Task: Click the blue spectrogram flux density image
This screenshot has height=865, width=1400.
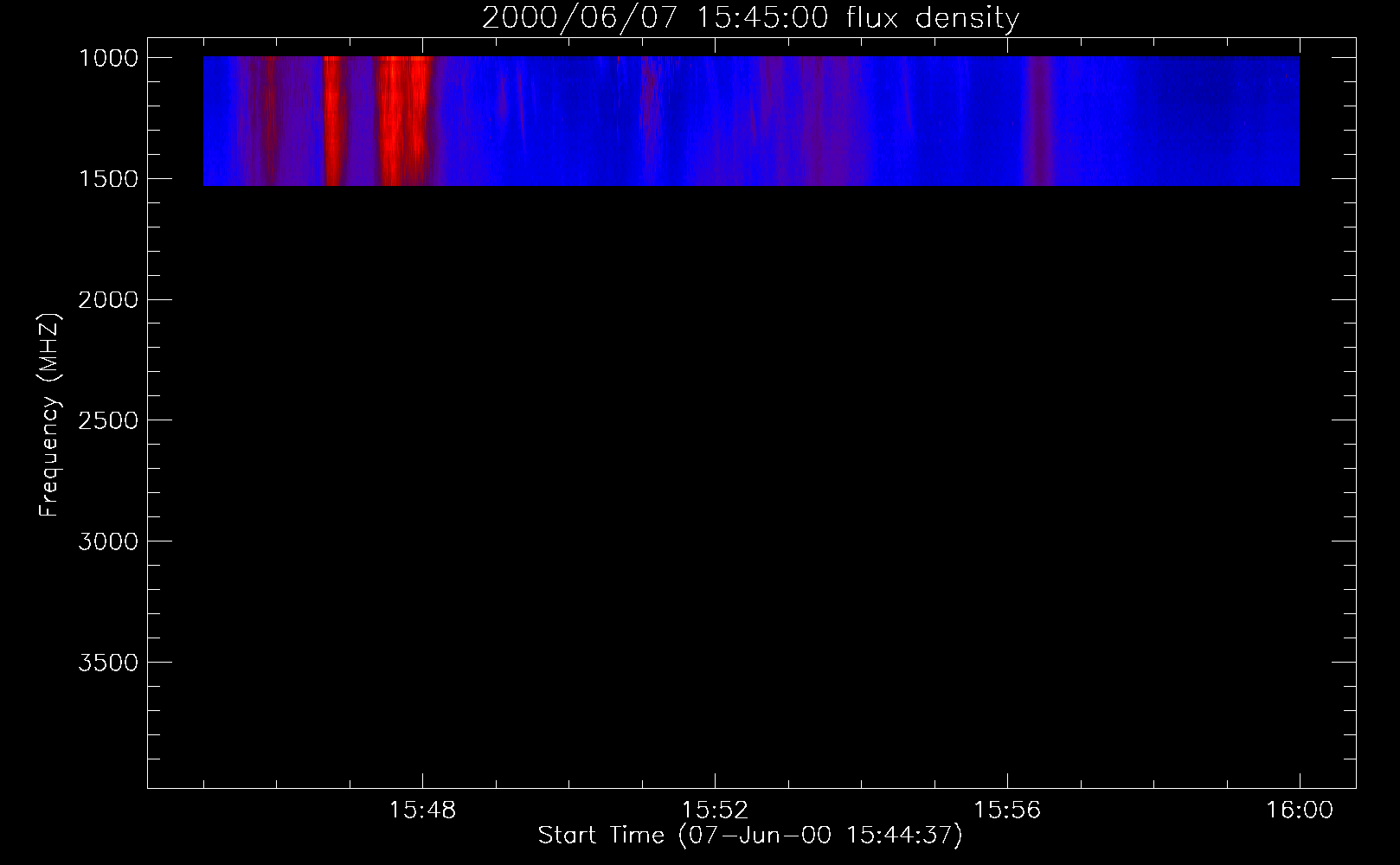Action: click(x=751, y=121)
